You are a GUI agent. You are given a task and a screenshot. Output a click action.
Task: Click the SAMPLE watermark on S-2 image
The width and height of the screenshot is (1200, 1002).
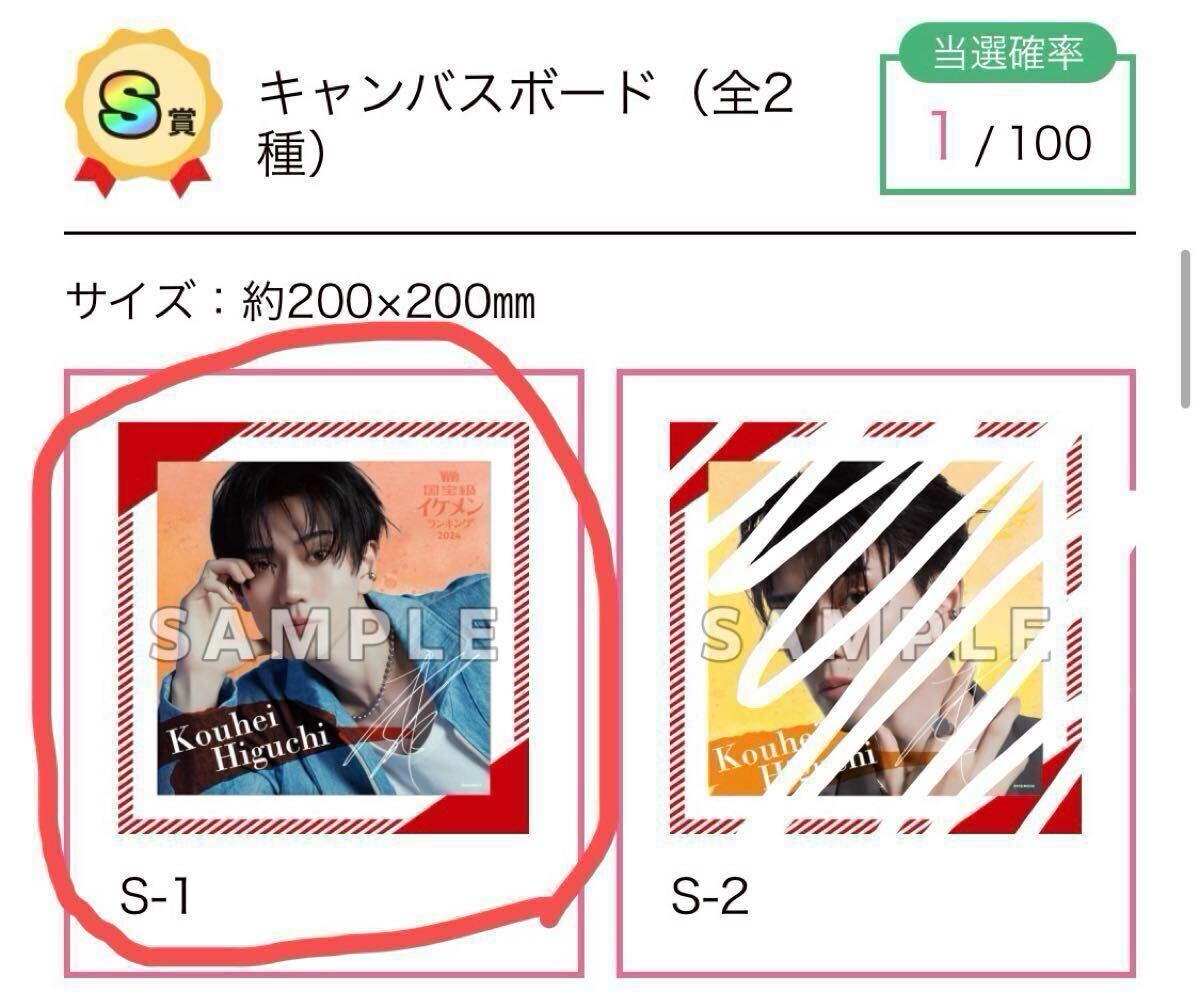tap(876, 634)
